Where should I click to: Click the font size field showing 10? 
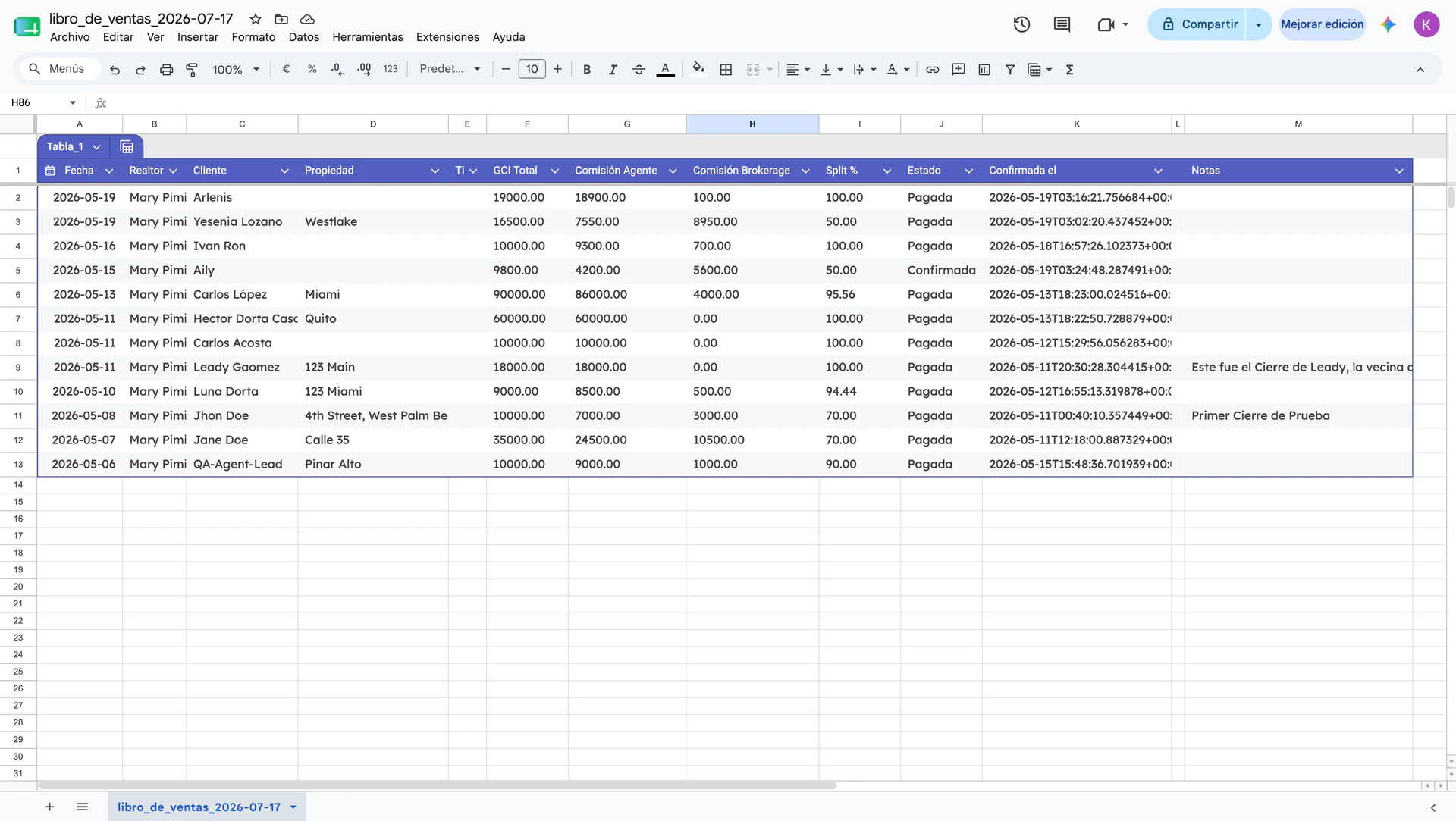click(532, 69)
